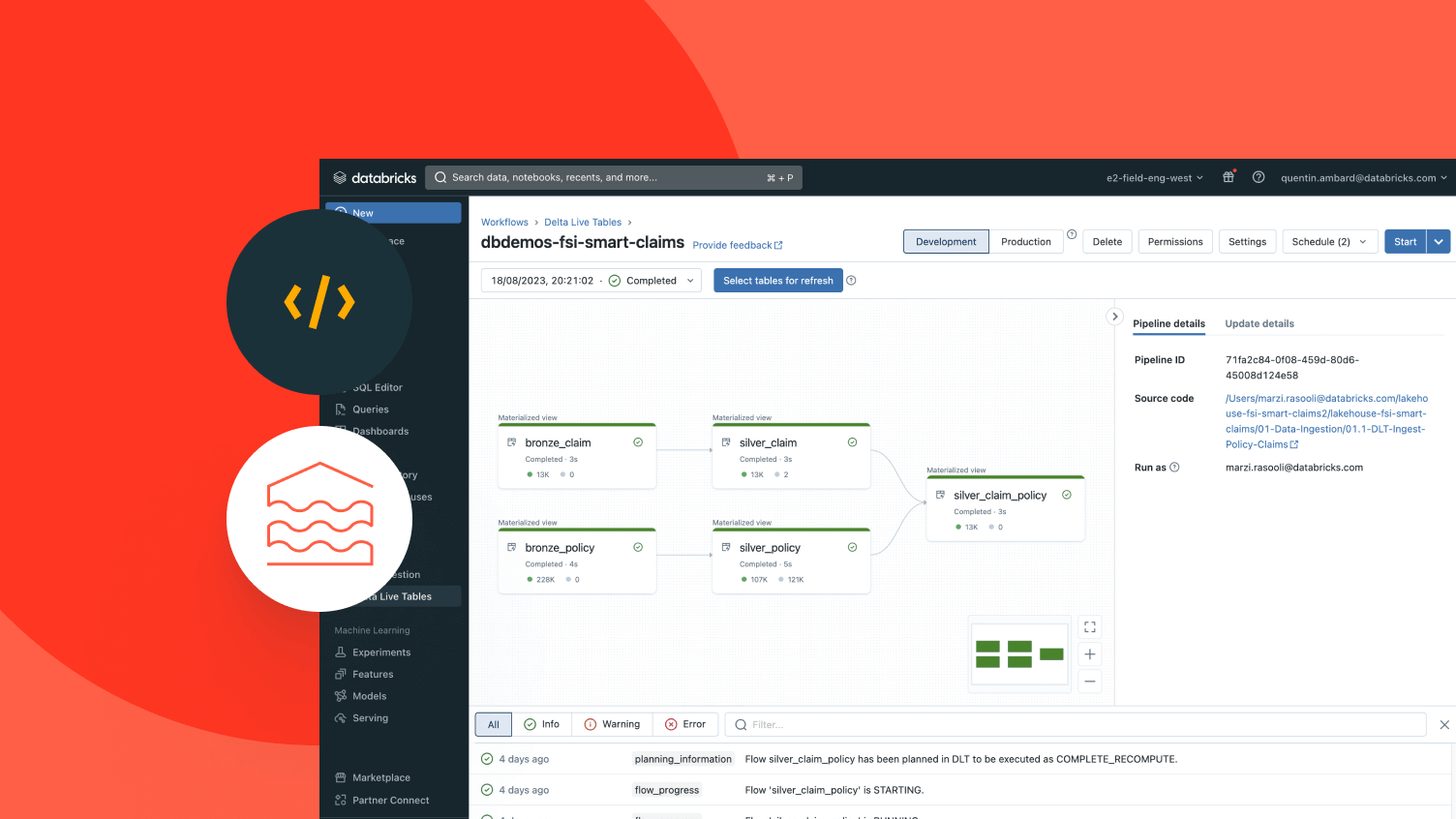
Task: Zoom in on the pipeline graph
Action: pyautogui.click(x=1090, y=654)
